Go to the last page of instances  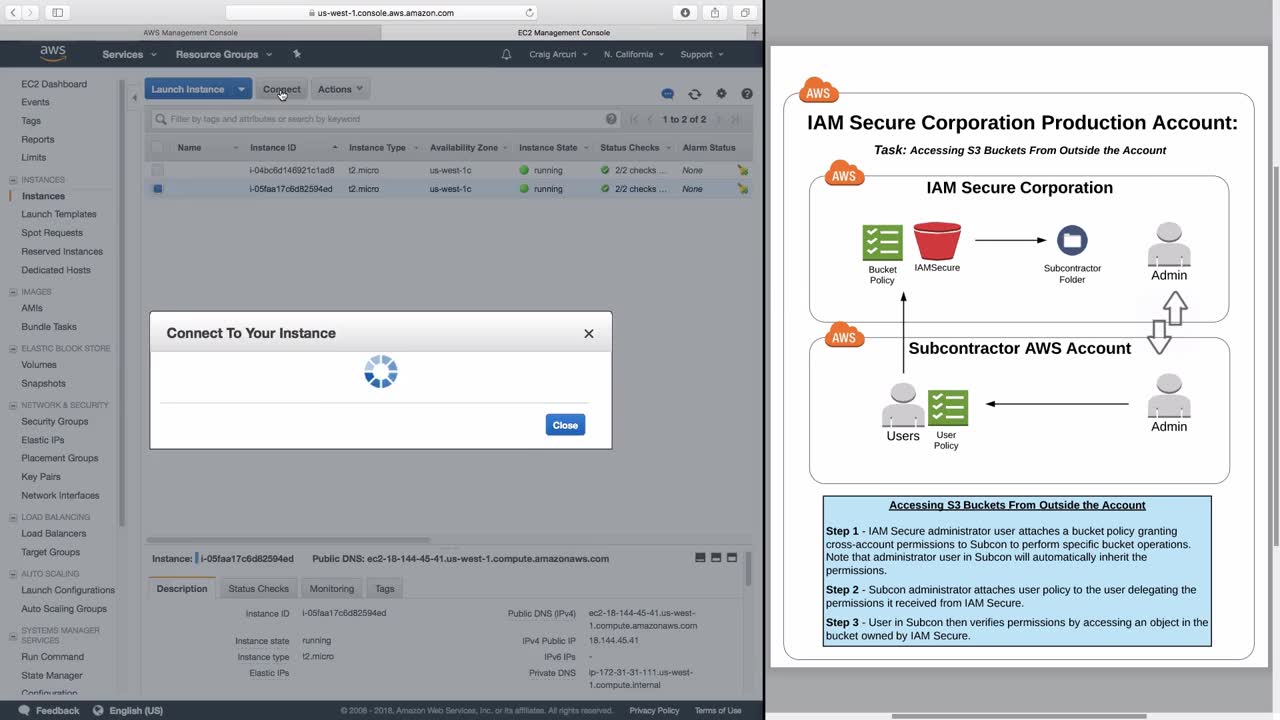[x=735, y=119]
